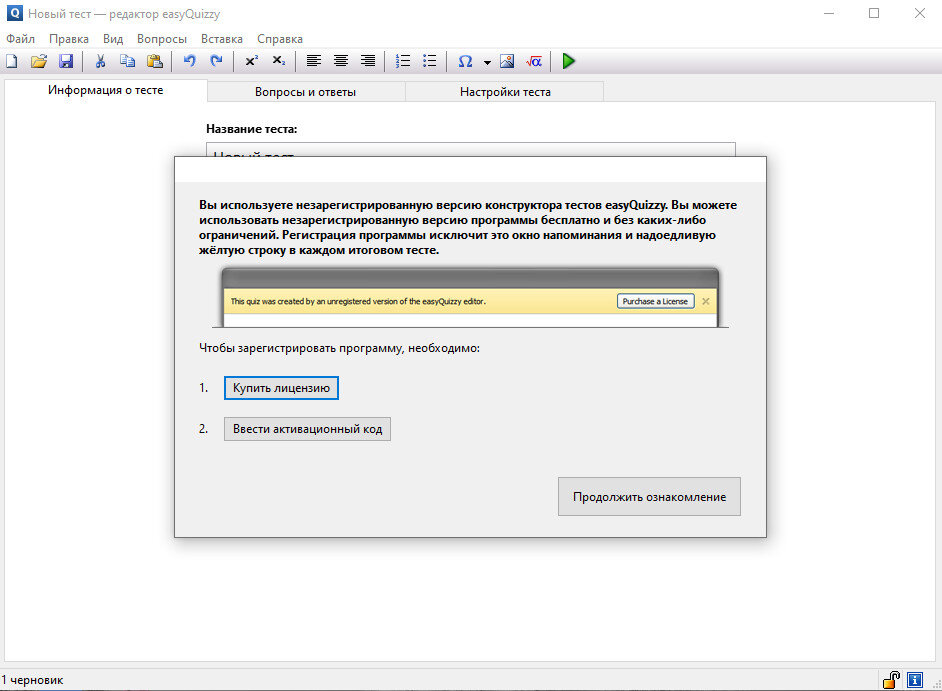Click Purchase a License in preview image
The image size is (942, 691).
[x=655, y=301]
